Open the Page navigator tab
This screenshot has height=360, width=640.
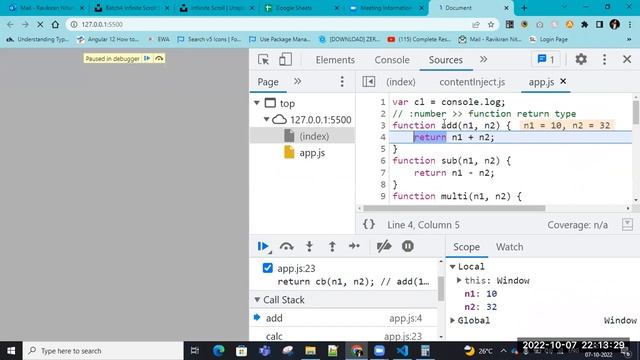point(268,82)
